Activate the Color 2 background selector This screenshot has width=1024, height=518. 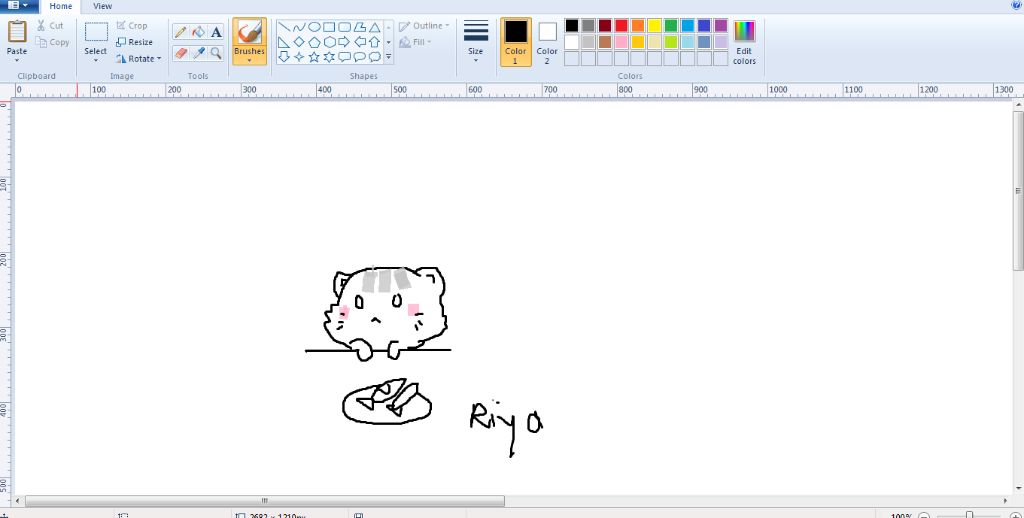point(547,42)
